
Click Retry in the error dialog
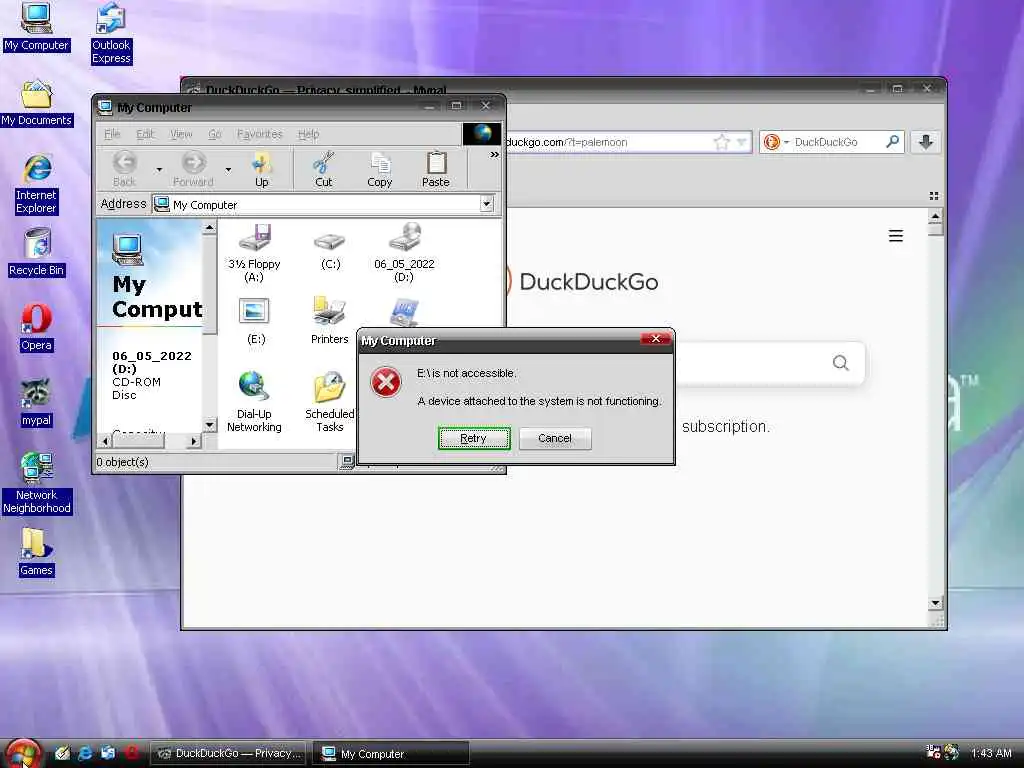click(x=473, y=438)
